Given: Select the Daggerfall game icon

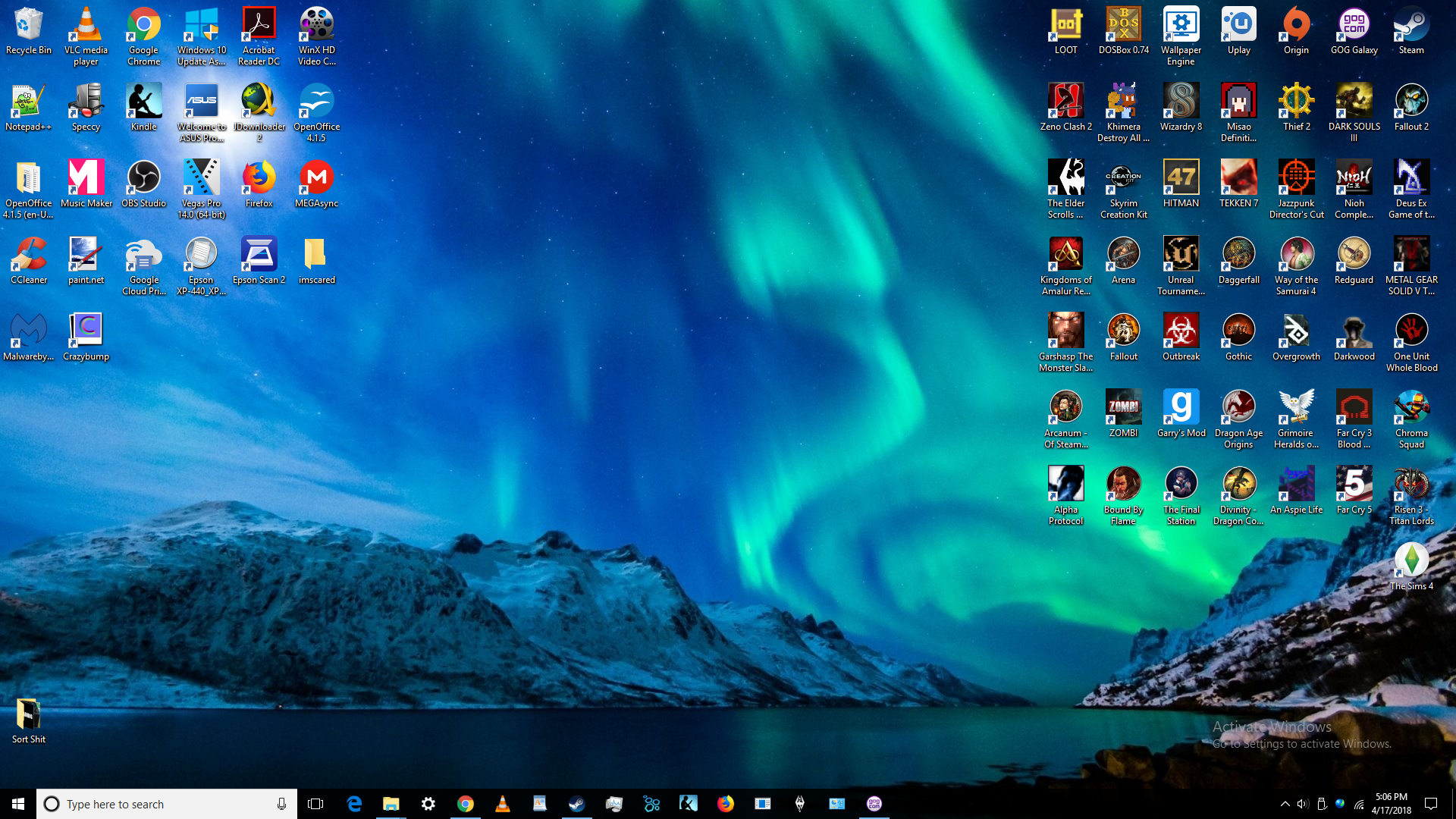Looking at the screenshot, I should [1239, 262].
